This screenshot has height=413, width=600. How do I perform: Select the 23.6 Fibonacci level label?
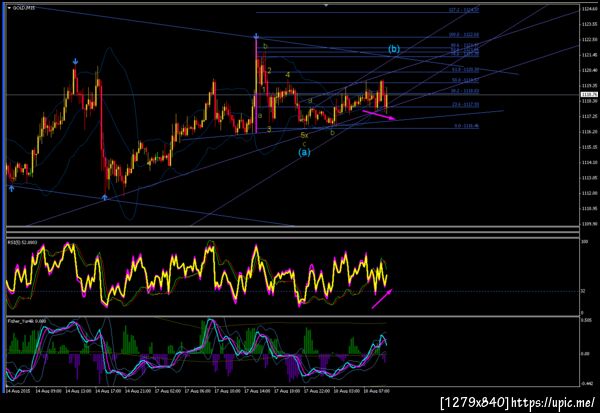pos(465,104)
